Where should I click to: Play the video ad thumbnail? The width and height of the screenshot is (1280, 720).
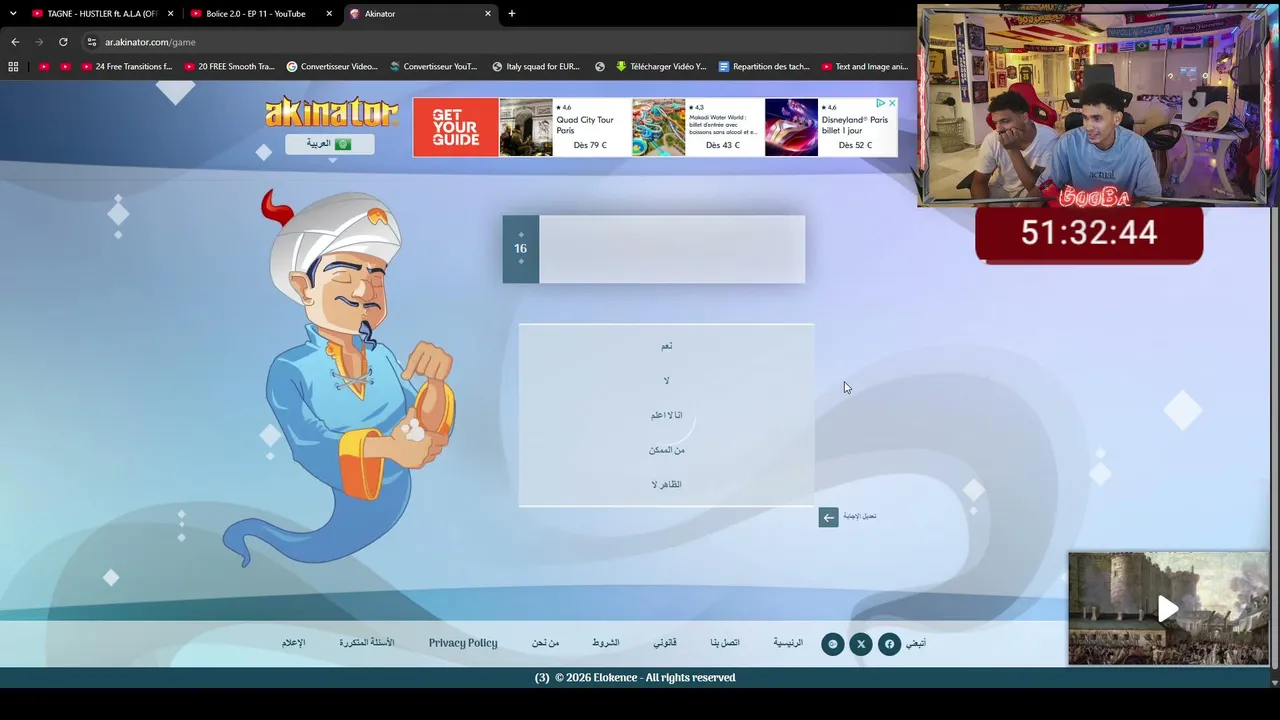(1168, 608)
